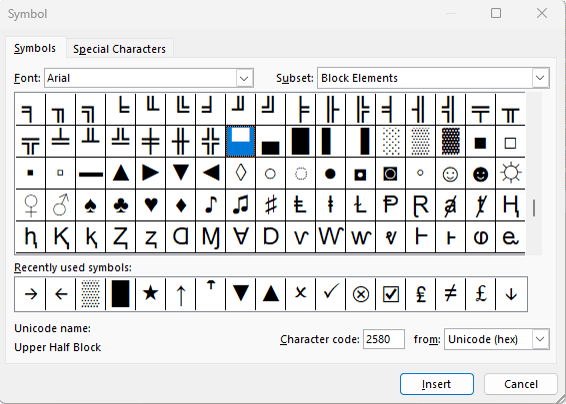Image resolution: width=566 pixels, height=404 pixels.
Task: Select the horizontal black rectangle bar symbol
Action: 91,173
